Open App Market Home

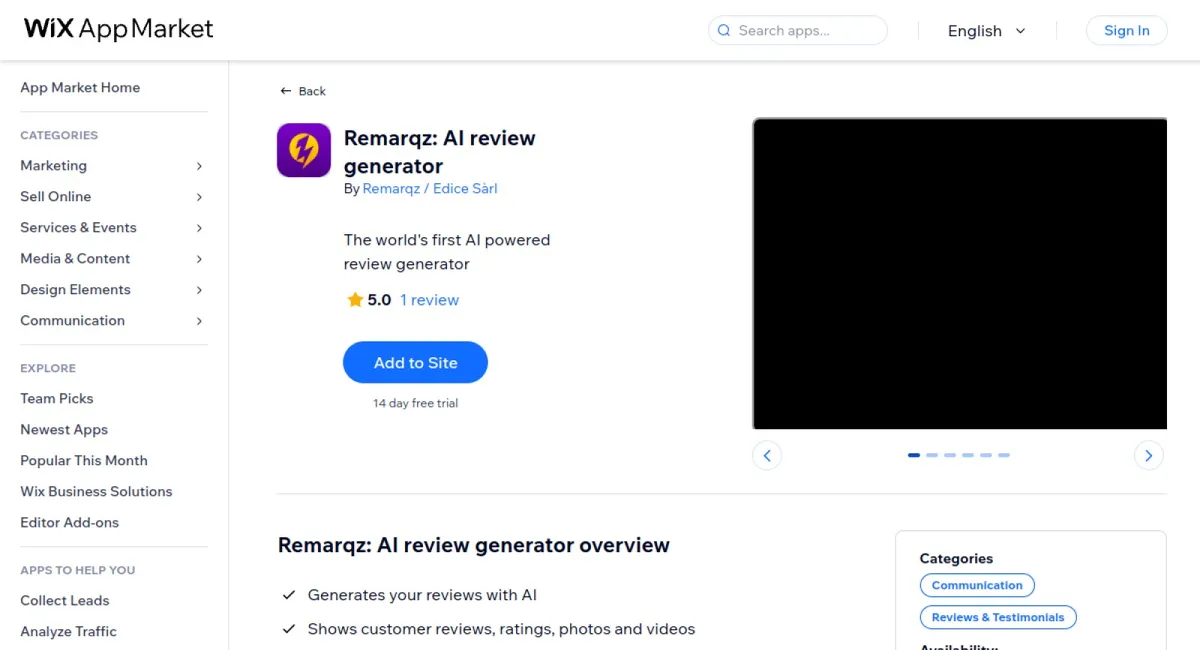coord(80,87)
